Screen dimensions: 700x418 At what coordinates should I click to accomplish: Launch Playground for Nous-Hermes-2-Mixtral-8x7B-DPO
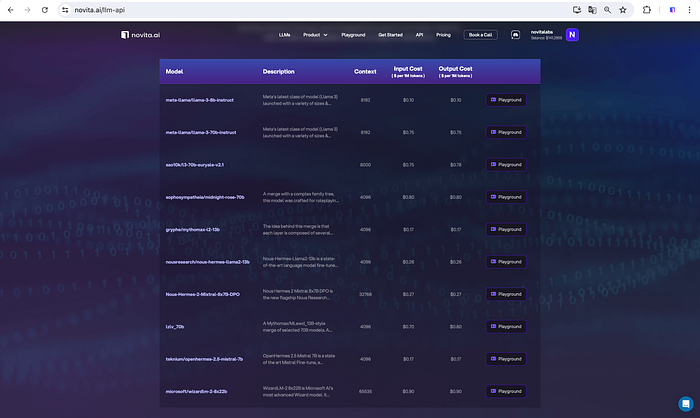506,294
